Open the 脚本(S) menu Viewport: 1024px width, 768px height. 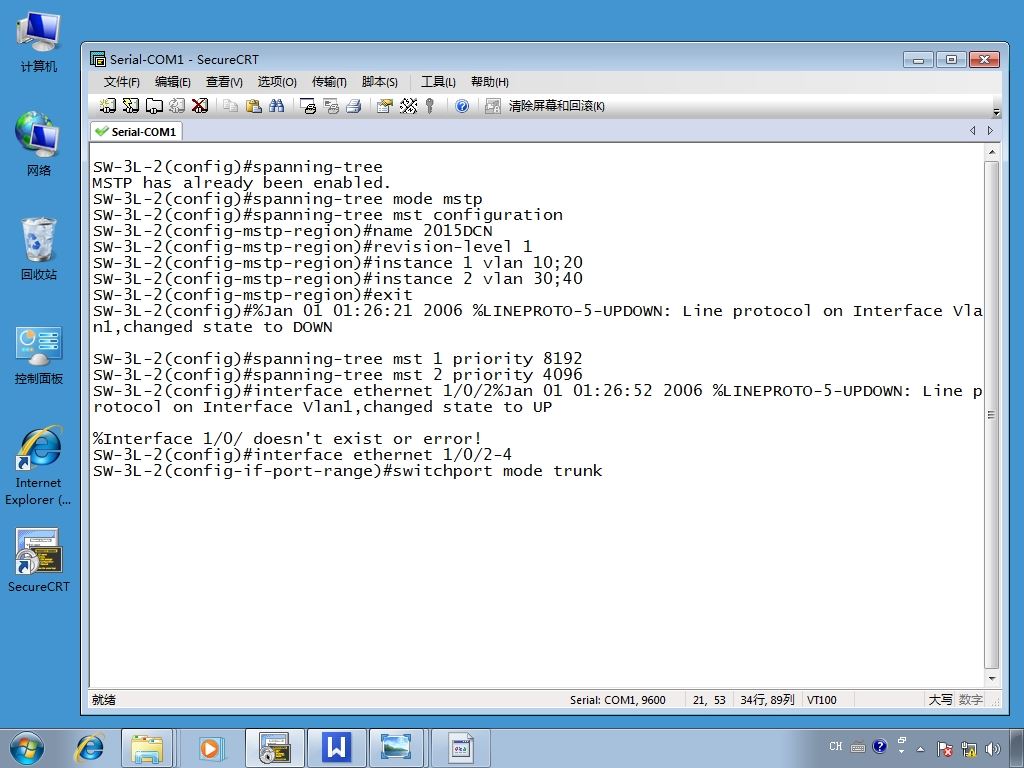pos(379,82)
